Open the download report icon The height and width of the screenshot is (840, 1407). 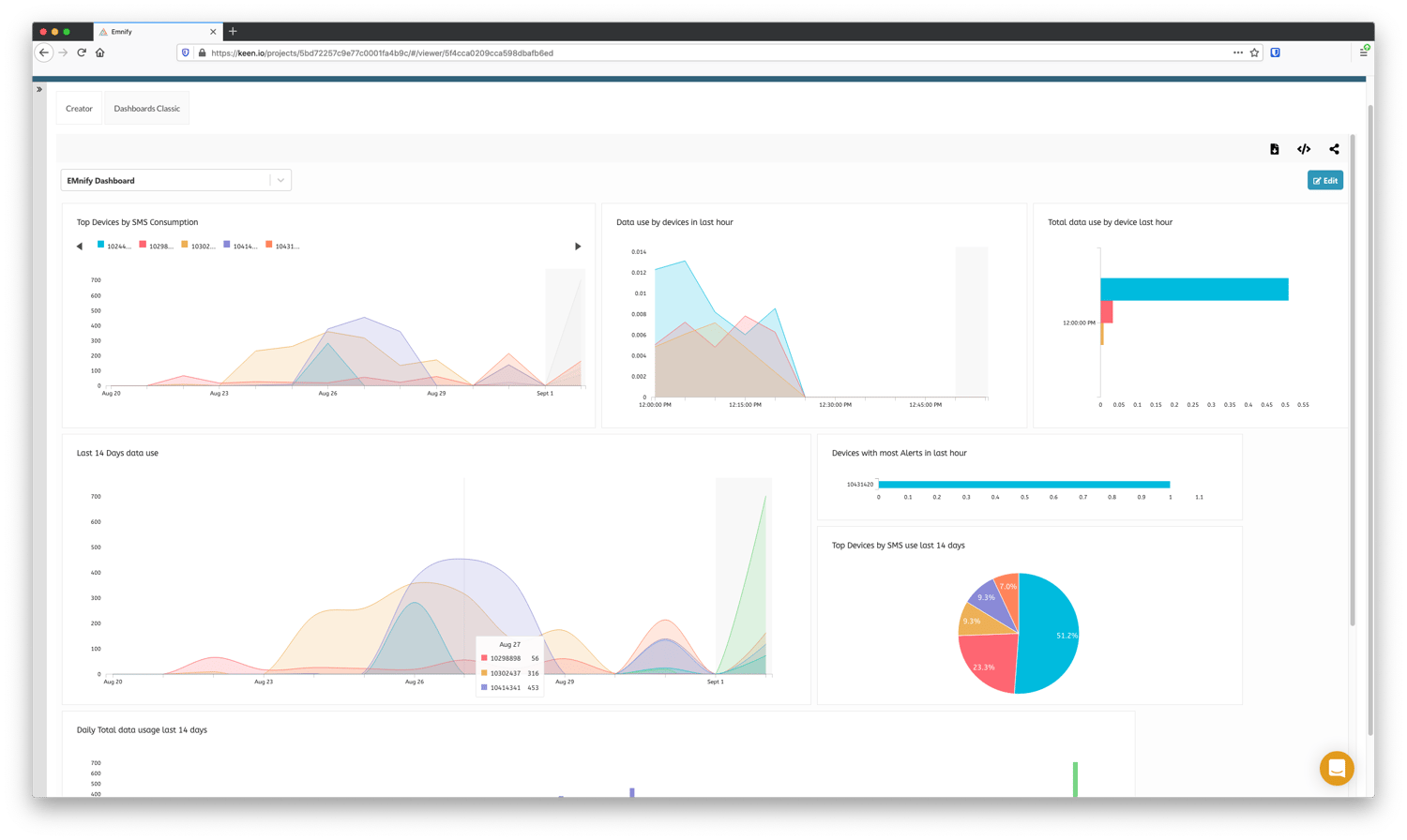(1274, 148)
